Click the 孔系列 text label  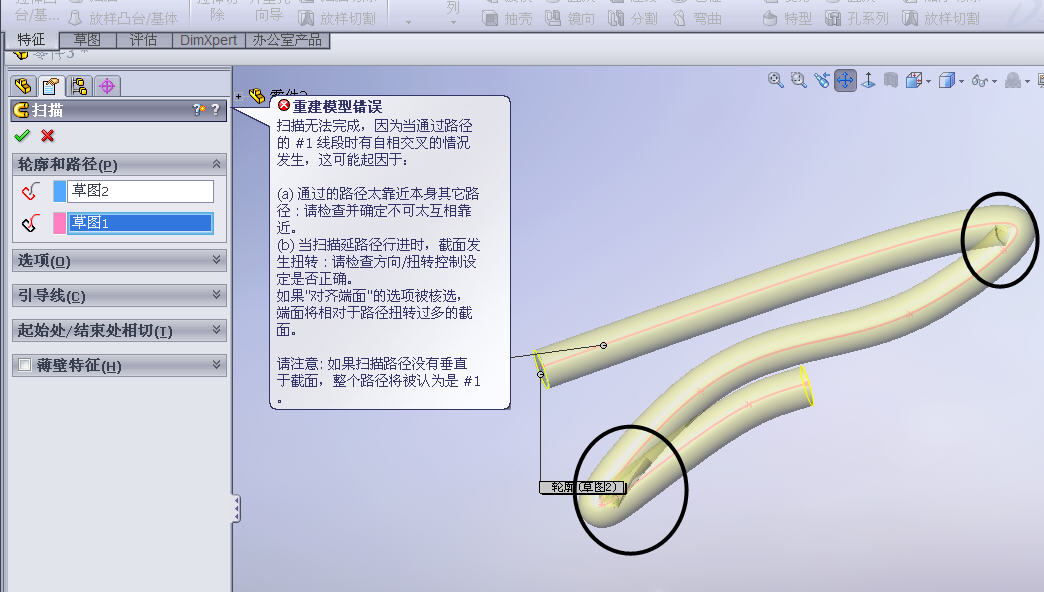click(x=868, y=19)
